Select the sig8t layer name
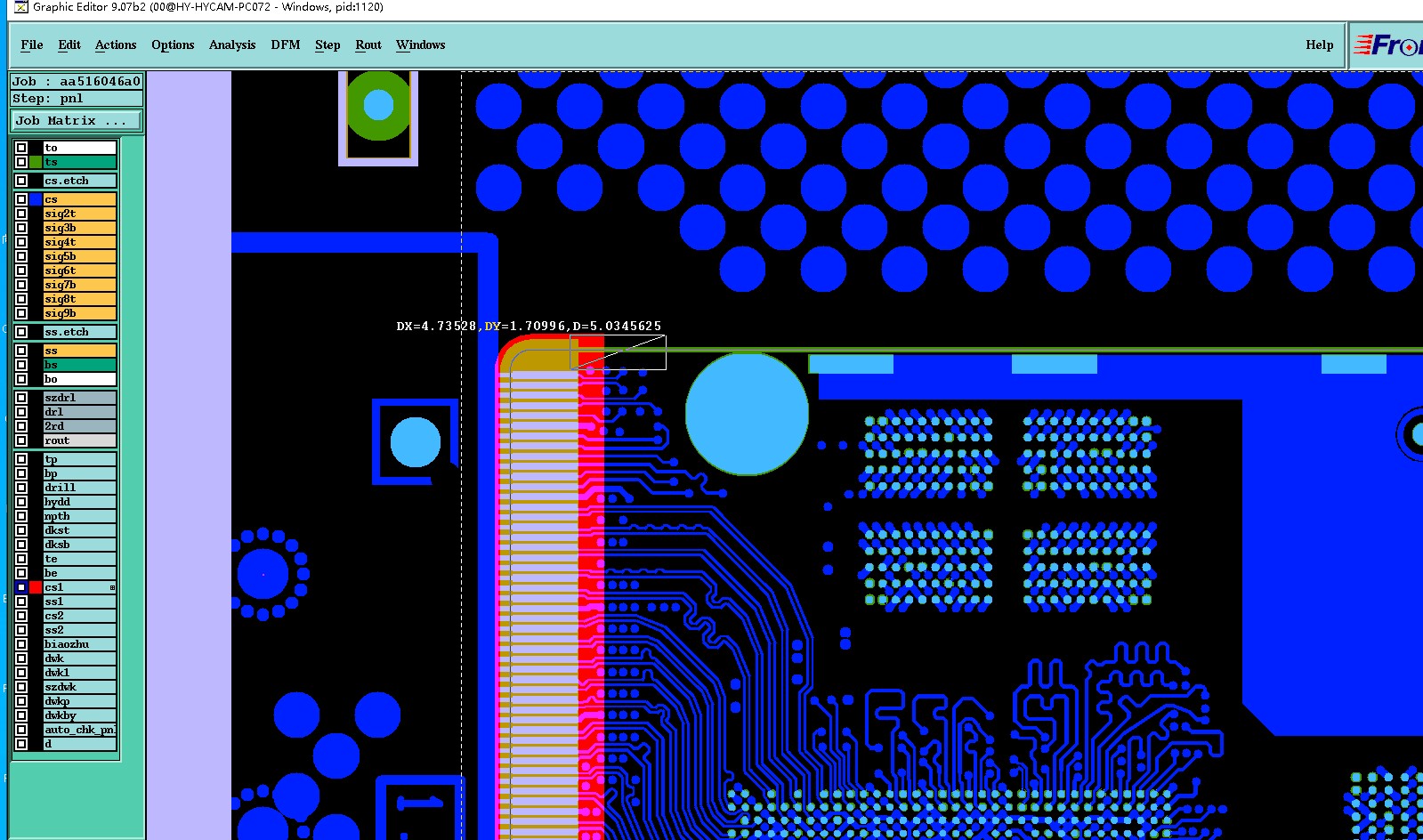The height and width of the screenshot is (840, 1423). tap(80, 299)
